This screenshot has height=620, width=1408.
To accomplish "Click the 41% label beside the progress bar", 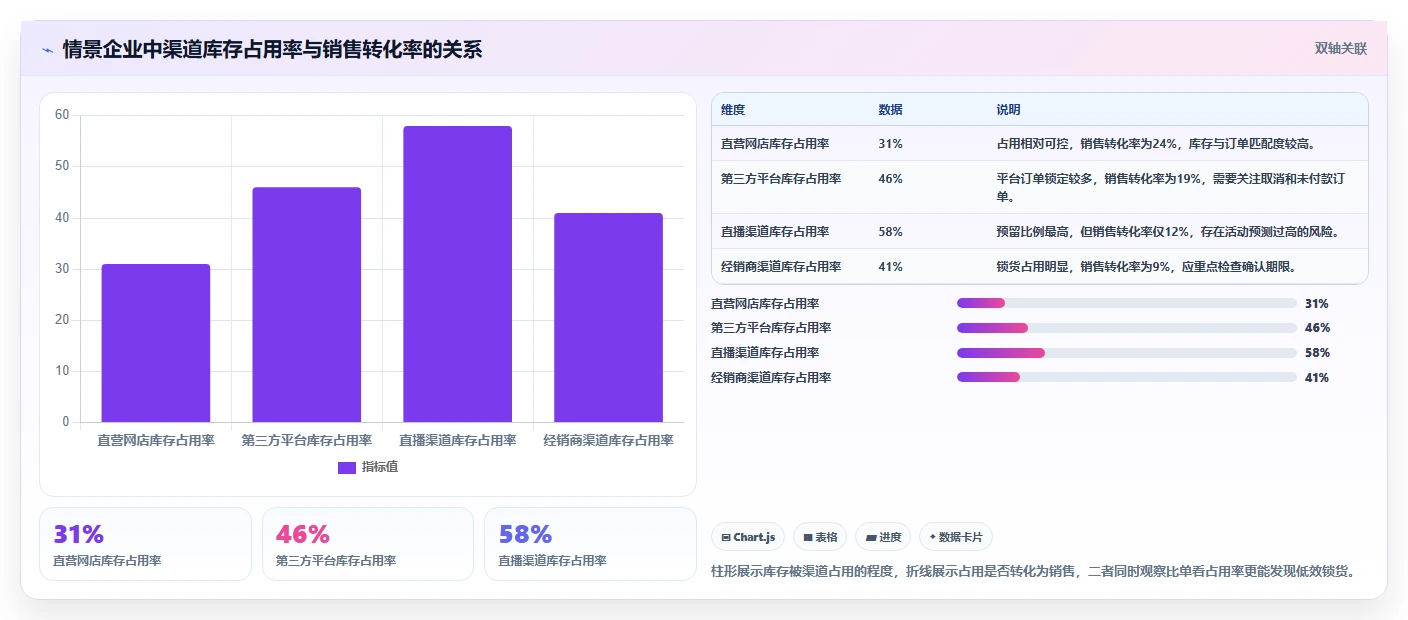I will tap(1317, 378).
